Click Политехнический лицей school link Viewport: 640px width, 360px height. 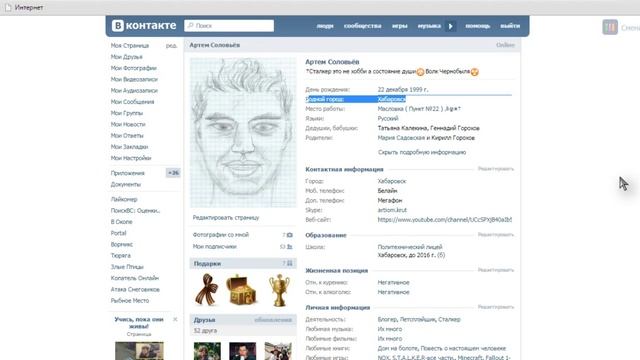[x=410, y=247]
